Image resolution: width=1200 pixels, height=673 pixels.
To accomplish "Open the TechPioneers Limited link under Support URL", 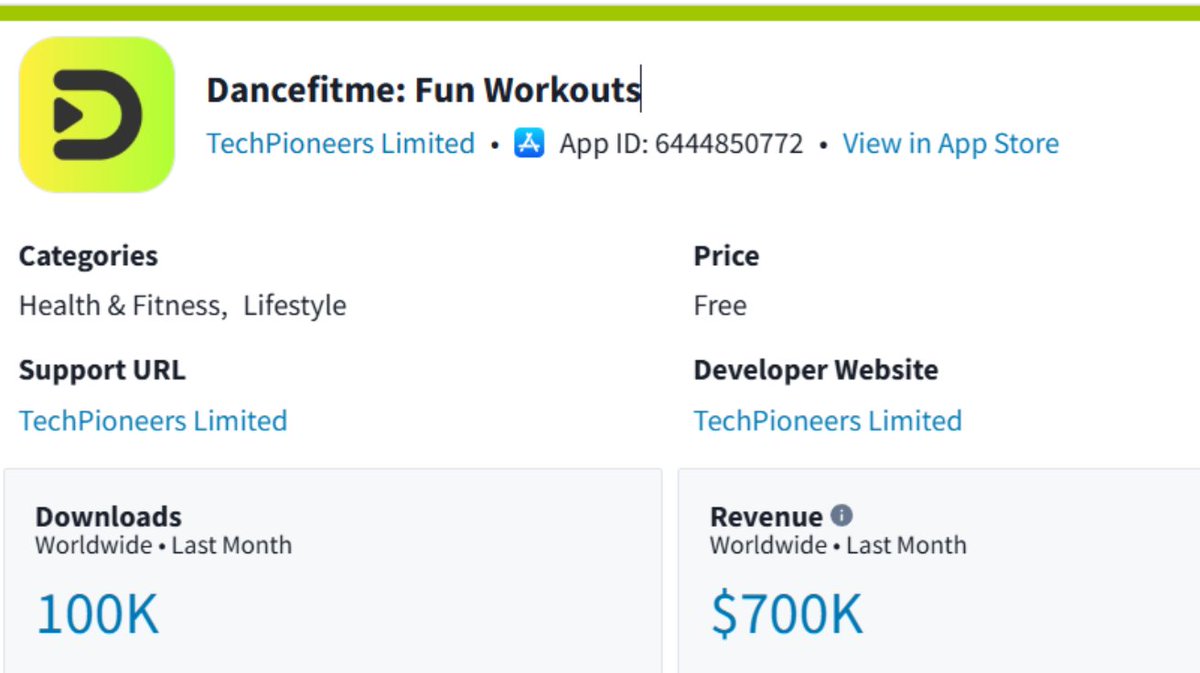I will [x=153, y=420].
